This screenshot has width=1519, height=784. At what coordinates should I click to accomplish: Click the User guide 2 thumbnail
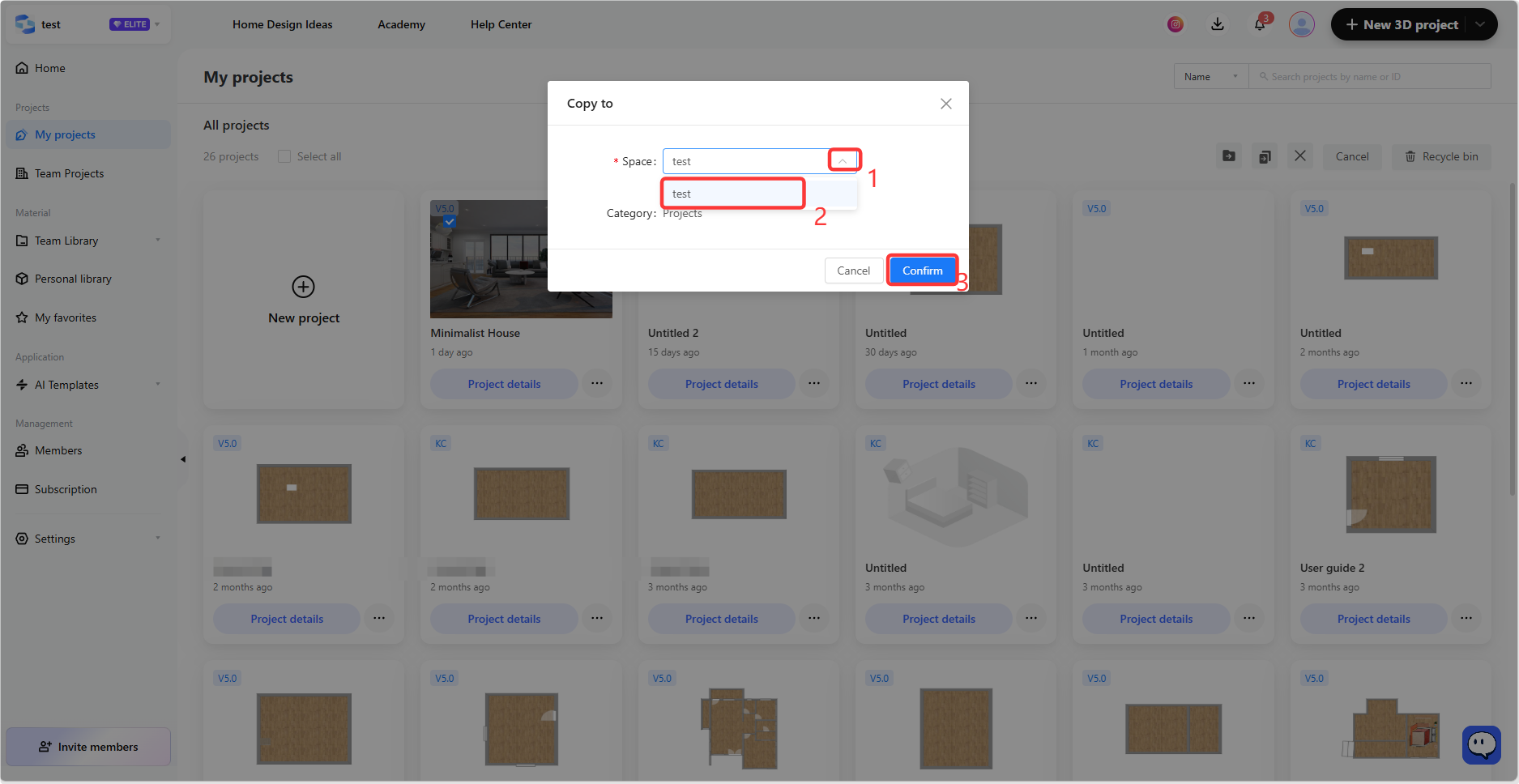1391,494
